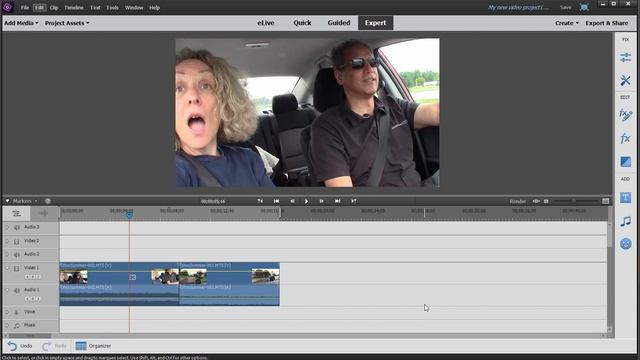Play the video in the monitor

coord(307,201)
